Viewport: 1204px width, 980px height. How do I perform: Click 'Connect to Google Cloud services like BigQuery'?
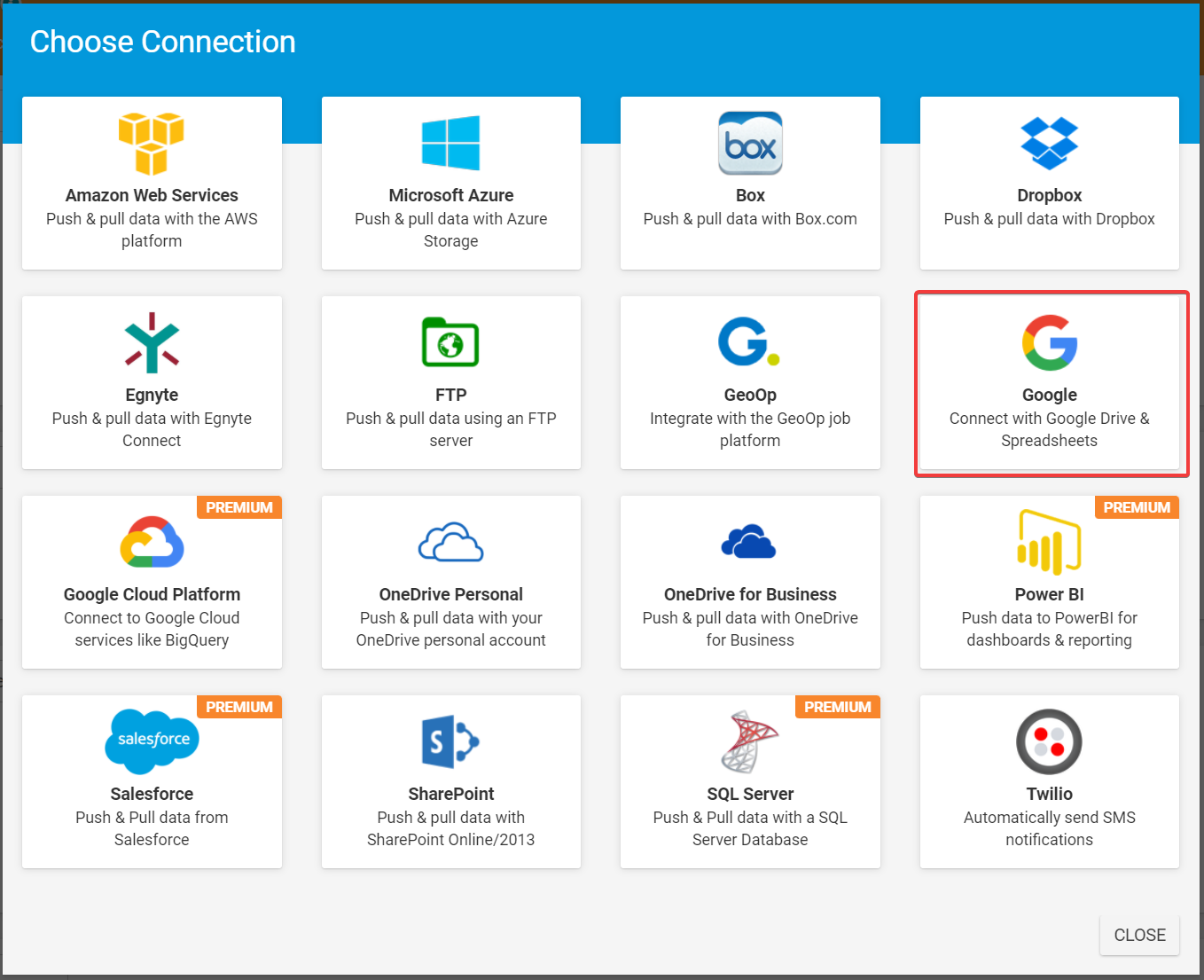click(x=152, y=629)
